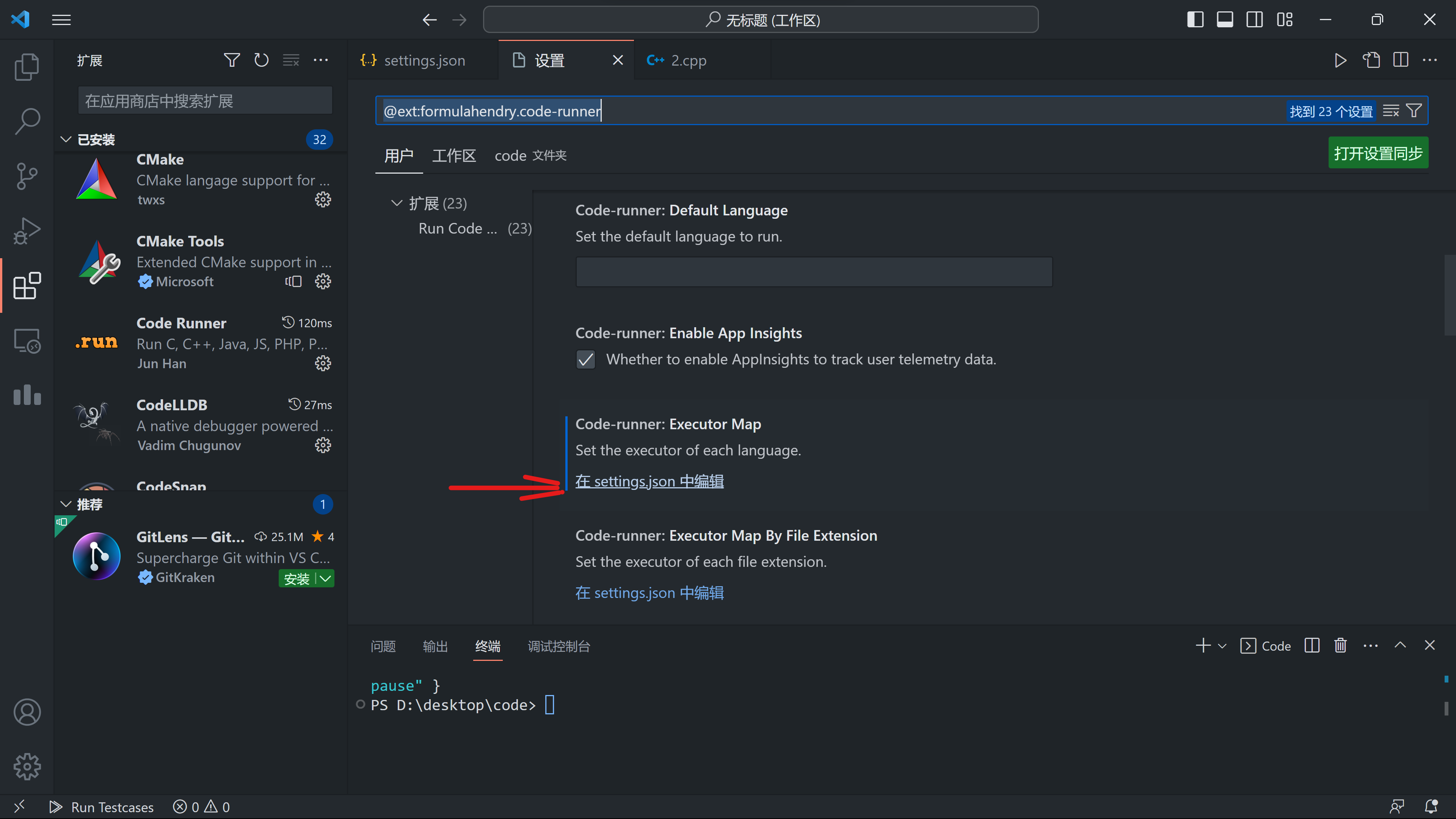Close the 设置 editor tab

click(618, 60)
